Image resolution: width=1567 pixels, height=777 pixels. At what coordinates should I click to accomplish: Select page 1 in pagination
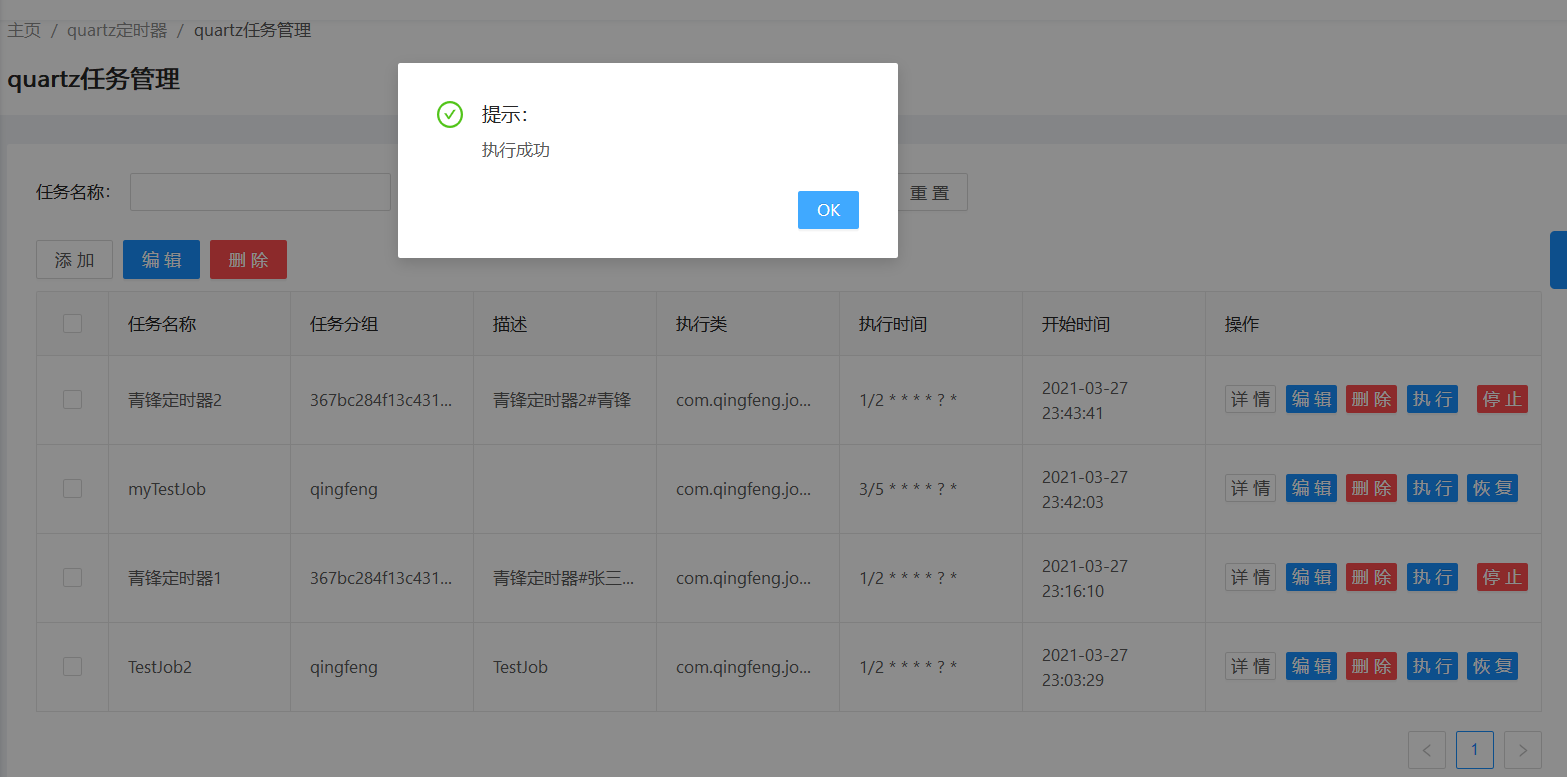pyautogui.click(x=1475, y=749)
